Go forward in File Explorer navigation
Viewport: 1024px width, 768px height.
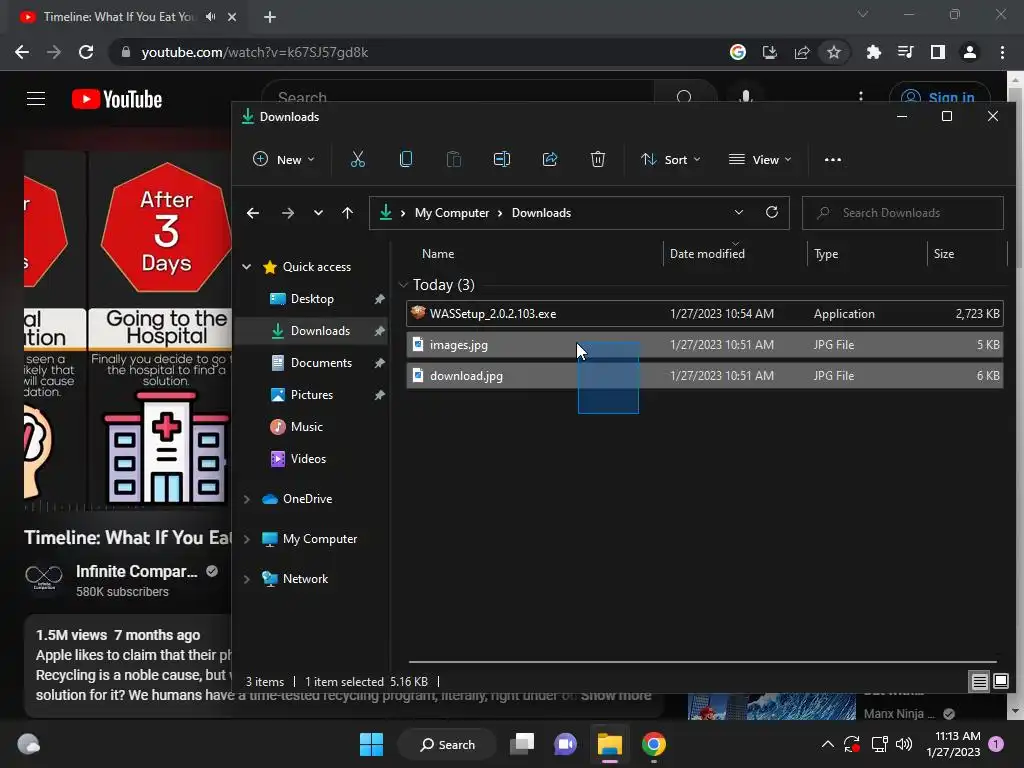click(287, 213)
